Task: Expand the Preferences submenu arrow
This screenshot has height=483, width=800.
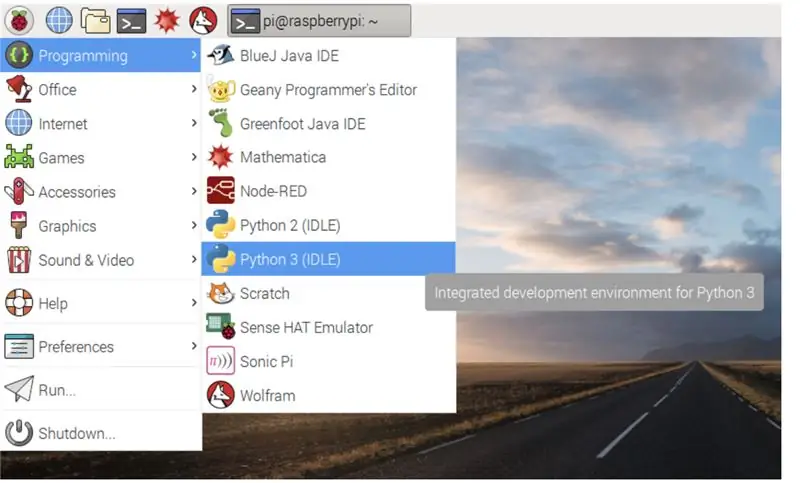Action: pos(194,346)
